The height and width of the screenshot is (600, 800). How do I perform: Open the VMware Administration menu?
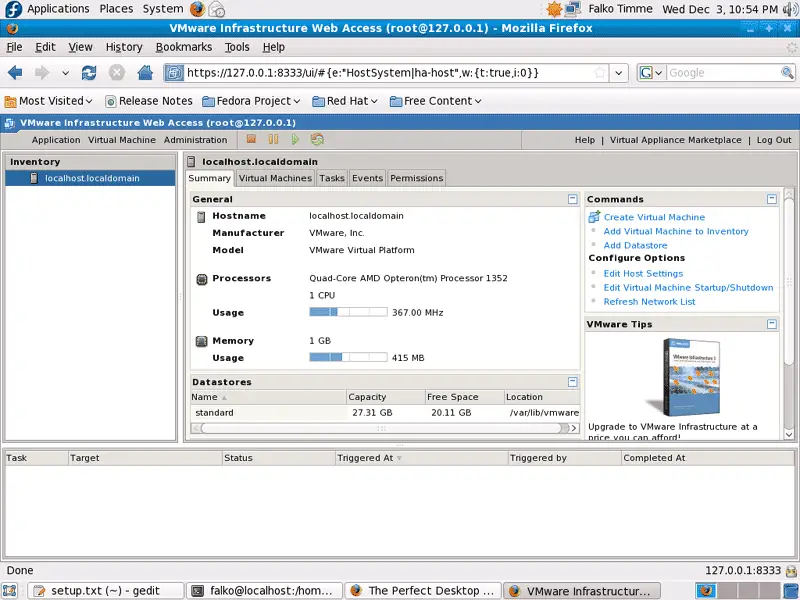195,140
